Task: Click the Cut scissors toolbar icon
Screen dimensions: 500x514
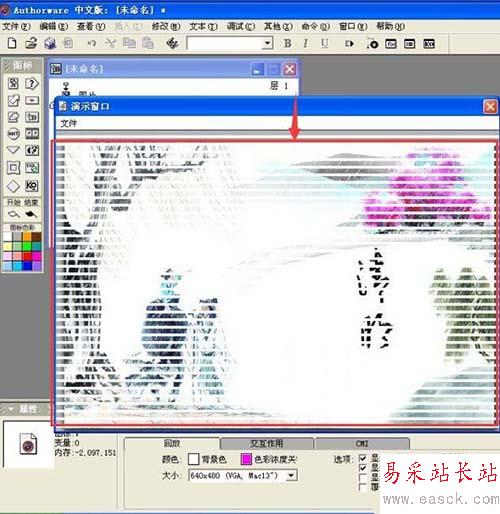Action: (110, 43)
